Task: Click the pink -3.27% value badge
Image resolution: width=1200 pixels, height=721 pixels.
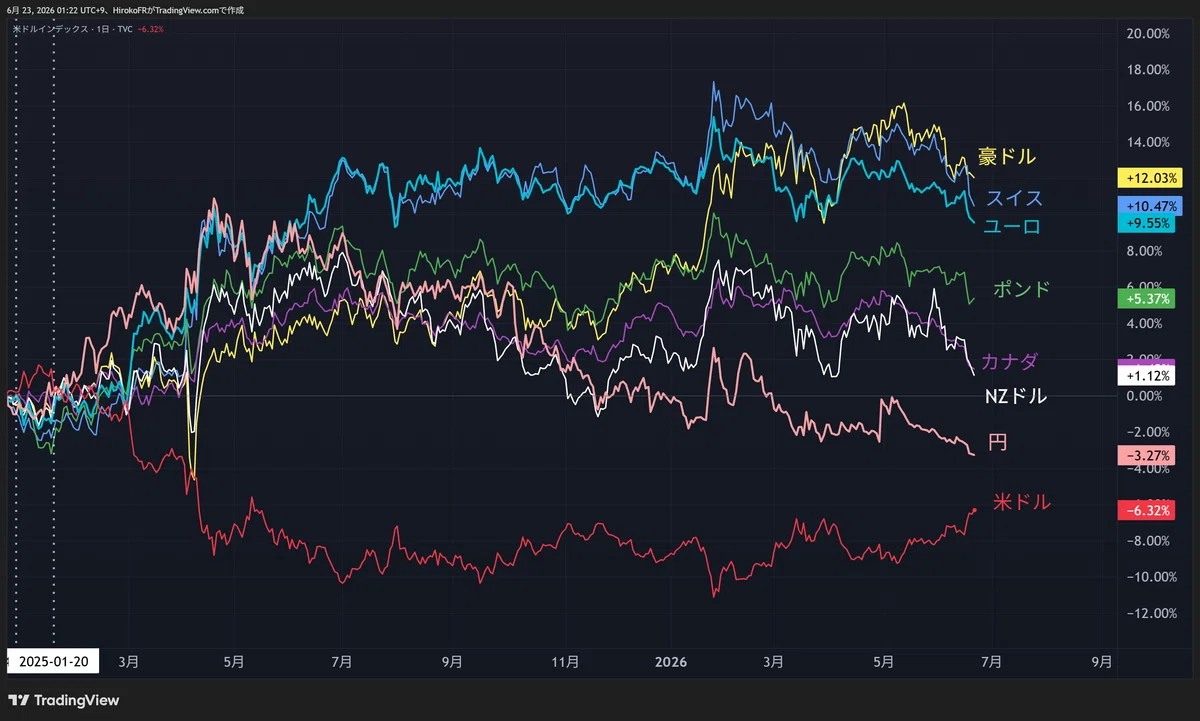Action: pyautogui.click(x=1146, y=456)
